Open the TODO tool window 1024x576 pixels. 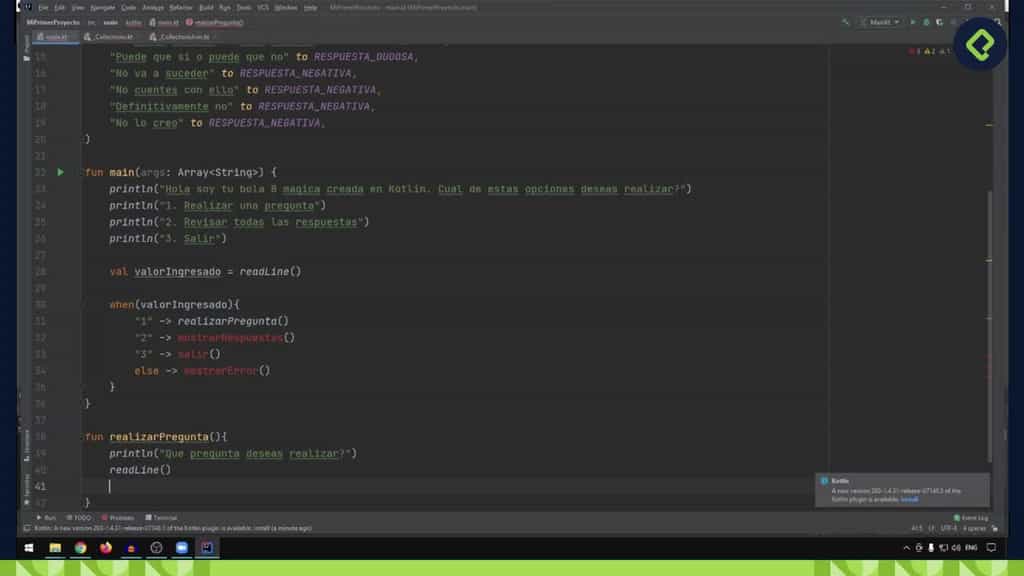coord(80,517)
